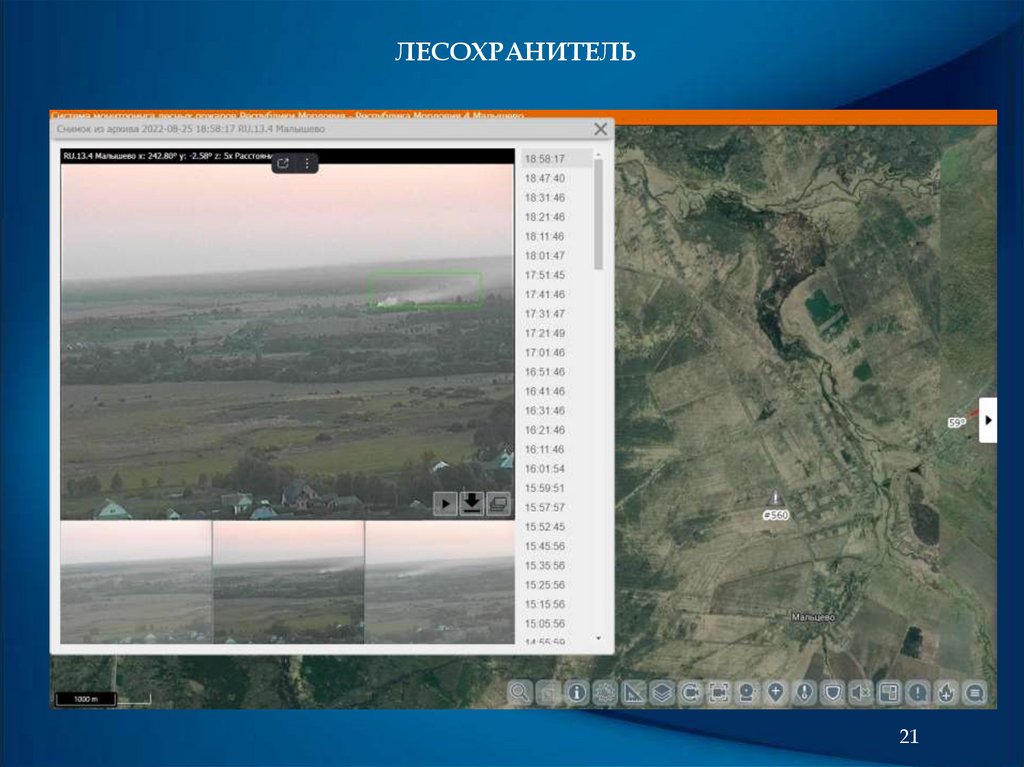Screen dimensions: 1024x767
Task: Select the 17:51:45 archive timestamp
Action: click(545, 275)
